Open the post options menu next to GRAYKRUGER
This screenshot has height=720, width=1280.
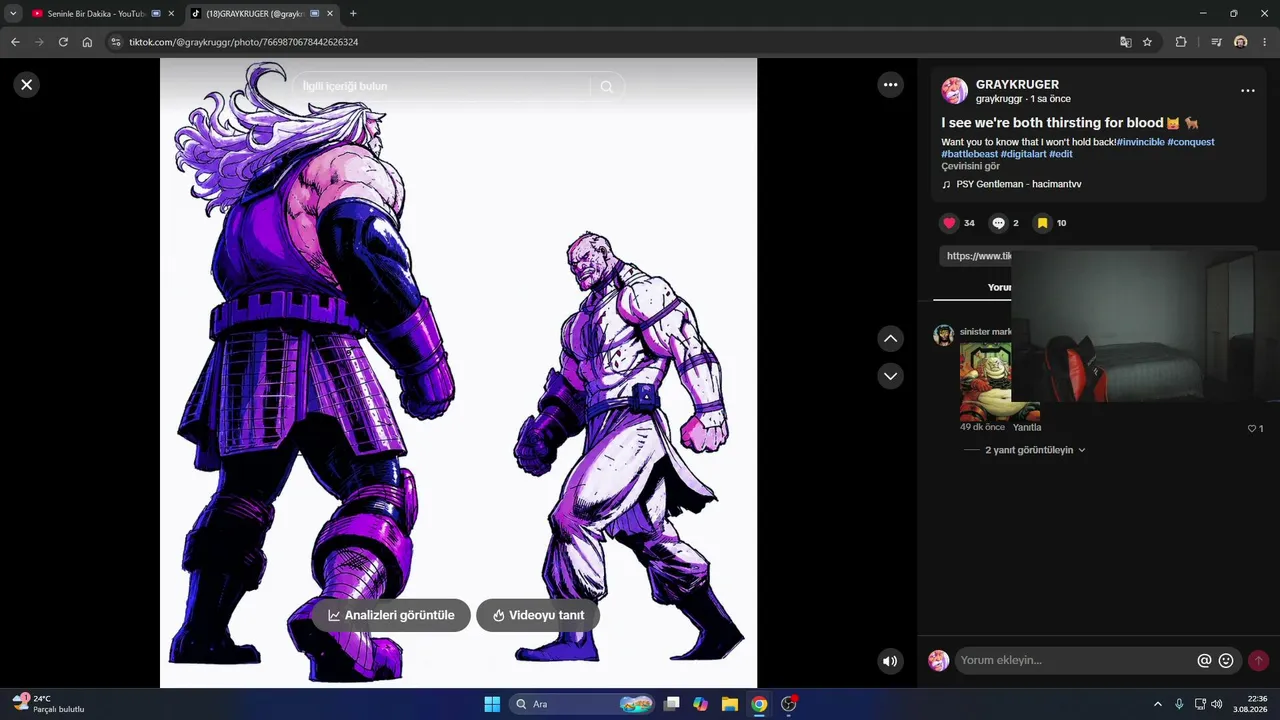coord(1247,91)
